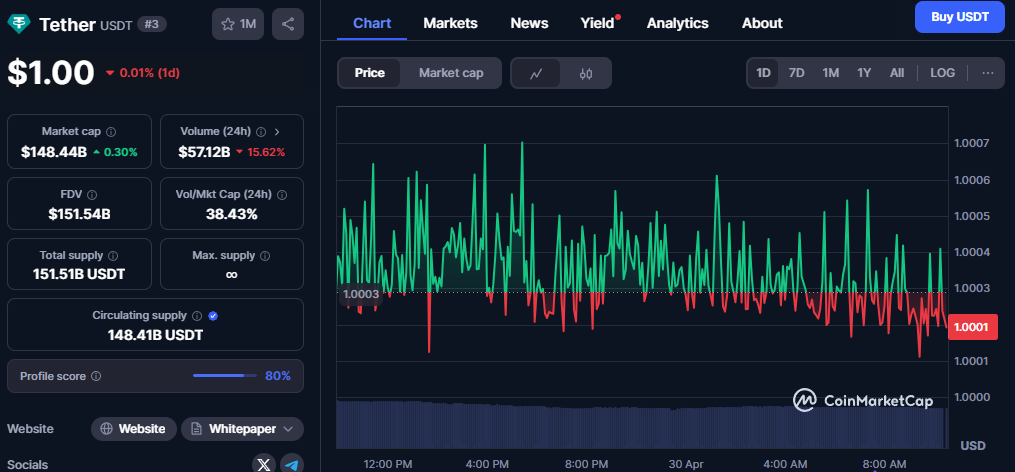
Task: Select the line chart icon
Action: [x=536, y=73]
